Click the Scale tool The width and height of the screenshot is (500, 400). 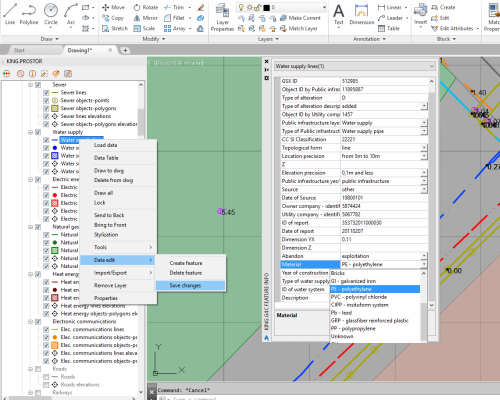click(x=144, y=29)
